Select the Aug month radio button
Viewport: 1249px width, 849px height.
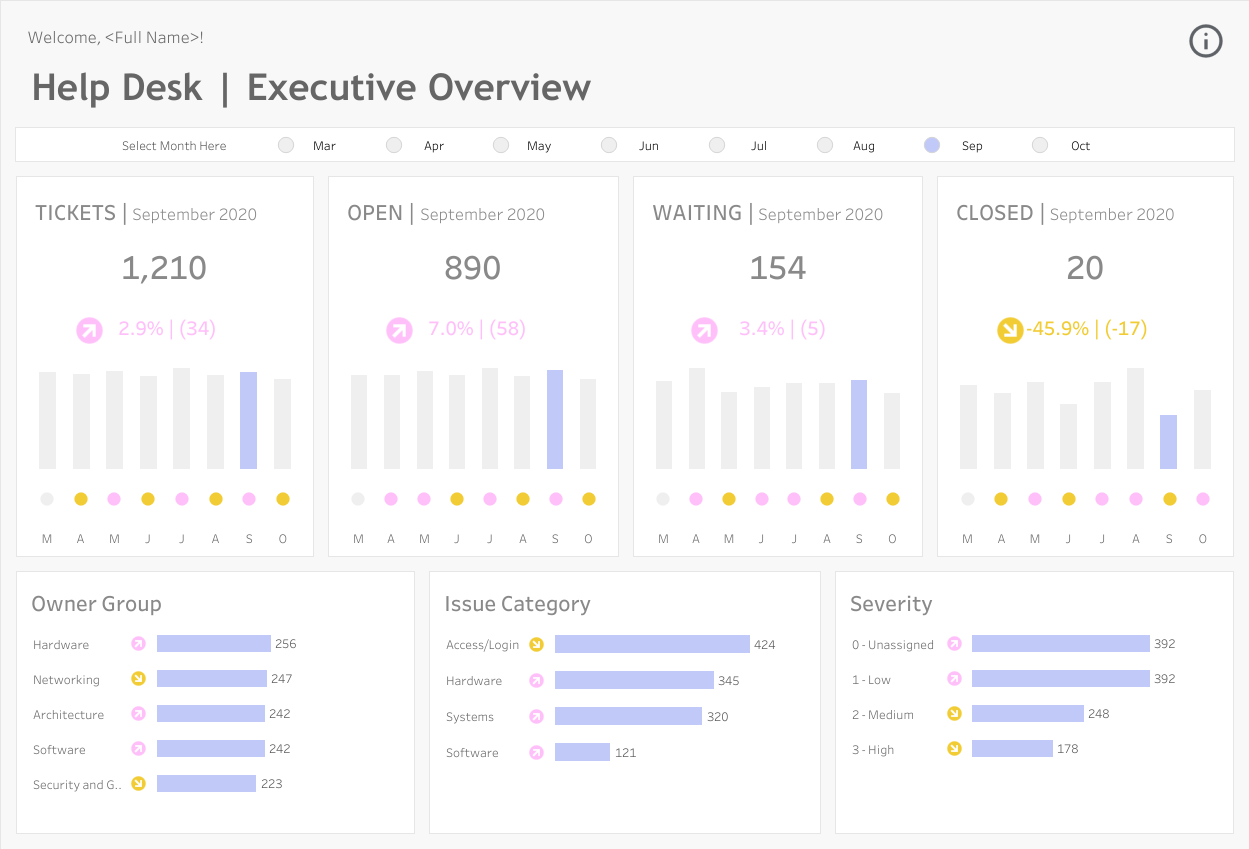point(825,145)
